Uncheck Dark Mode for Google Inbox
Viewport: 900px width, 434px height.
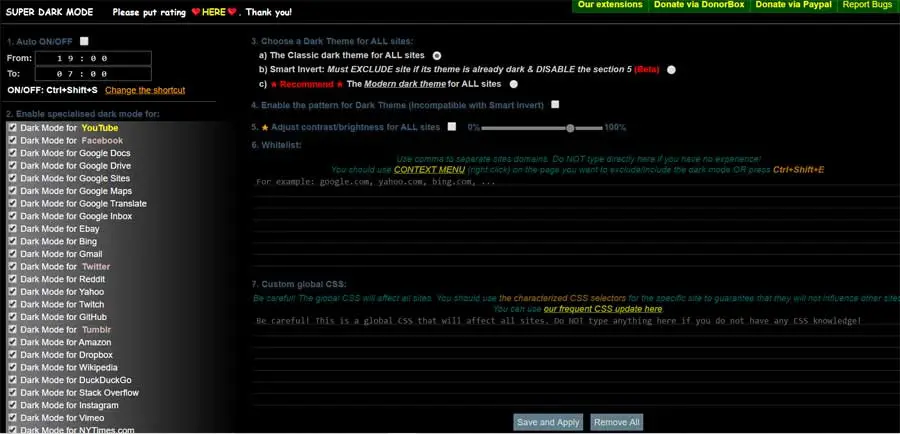tap(13, 216)
